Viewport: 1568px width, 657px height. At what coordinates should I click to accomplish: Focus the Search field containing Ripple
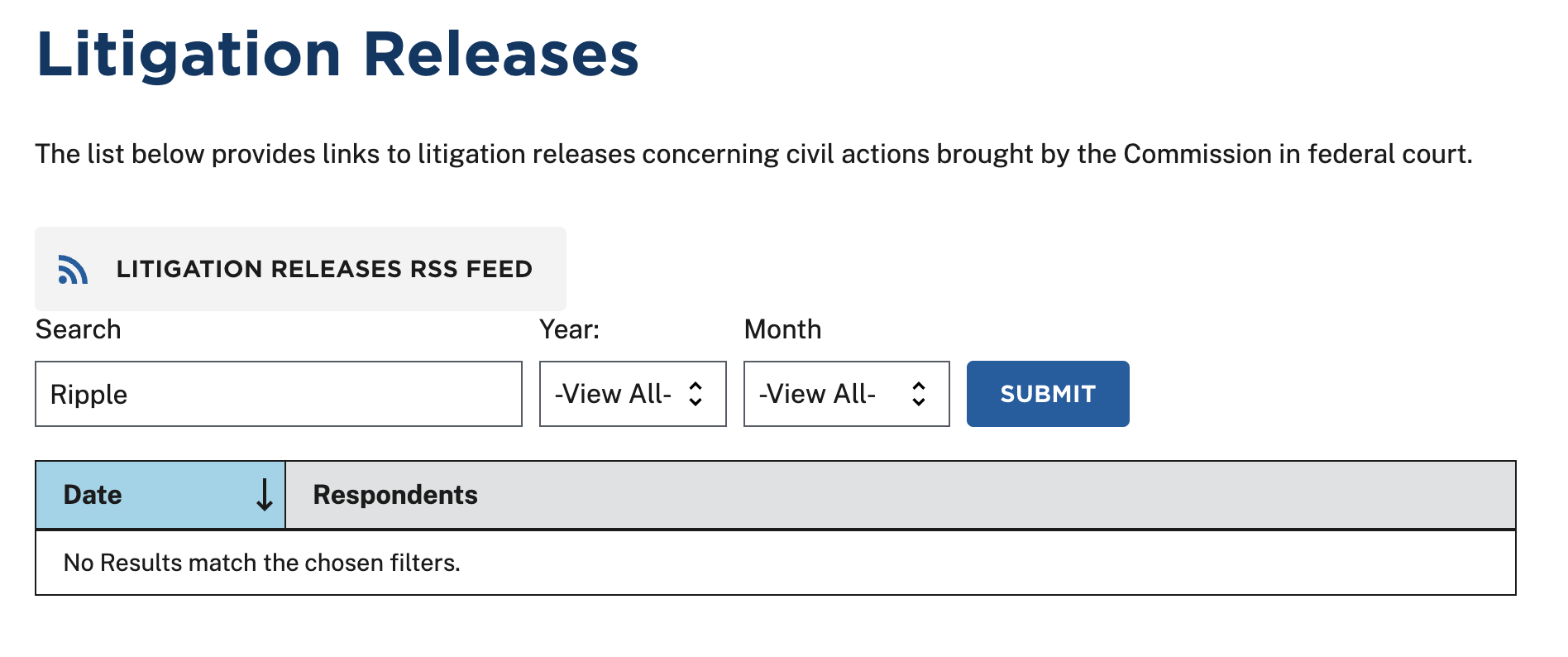click(279, 394)
